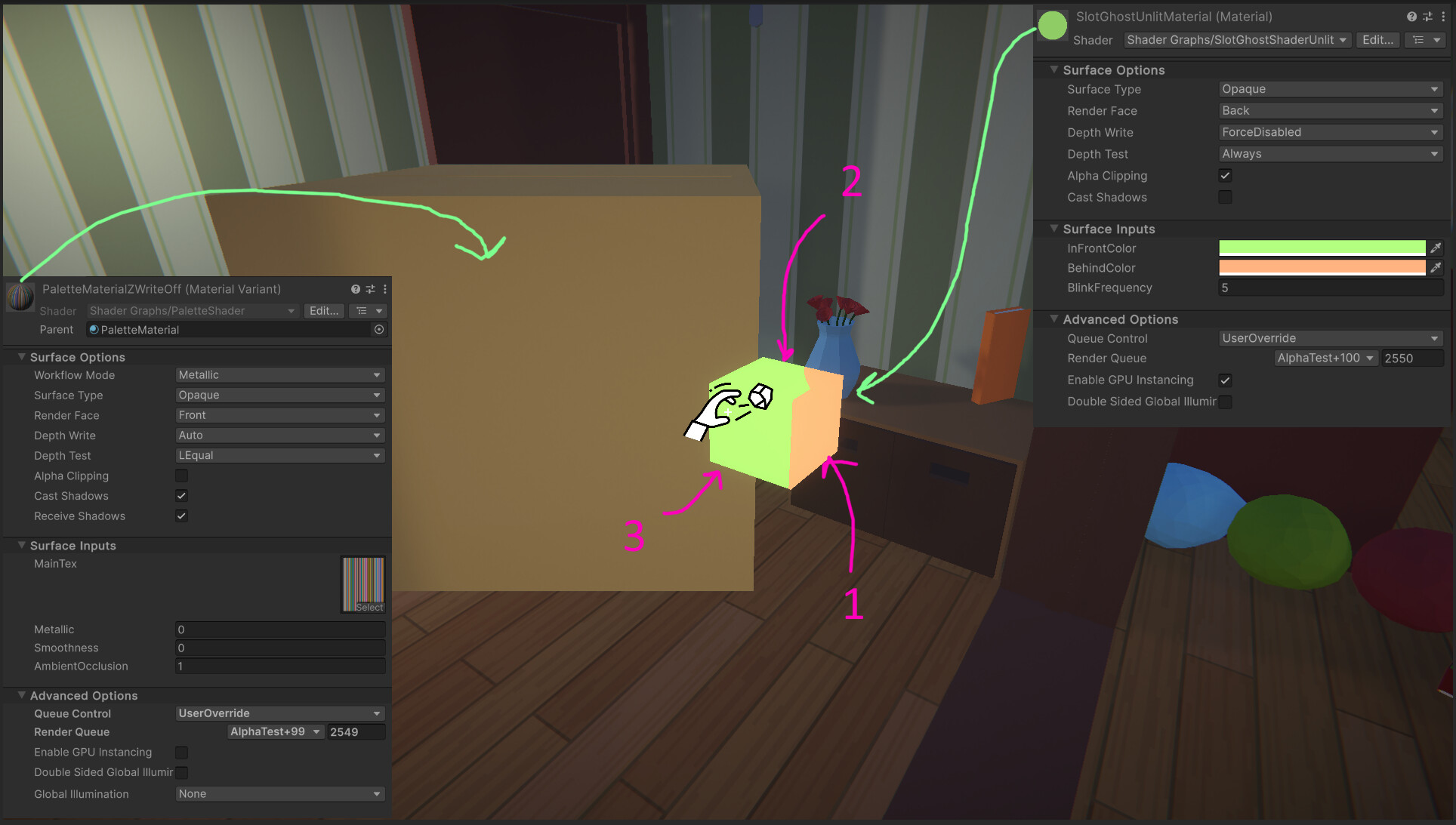Click Edit for the SlotGhostShaderUnlit shader
Image resolution: width=1456 pixels, height=825 pixels.
(1377, 40)
